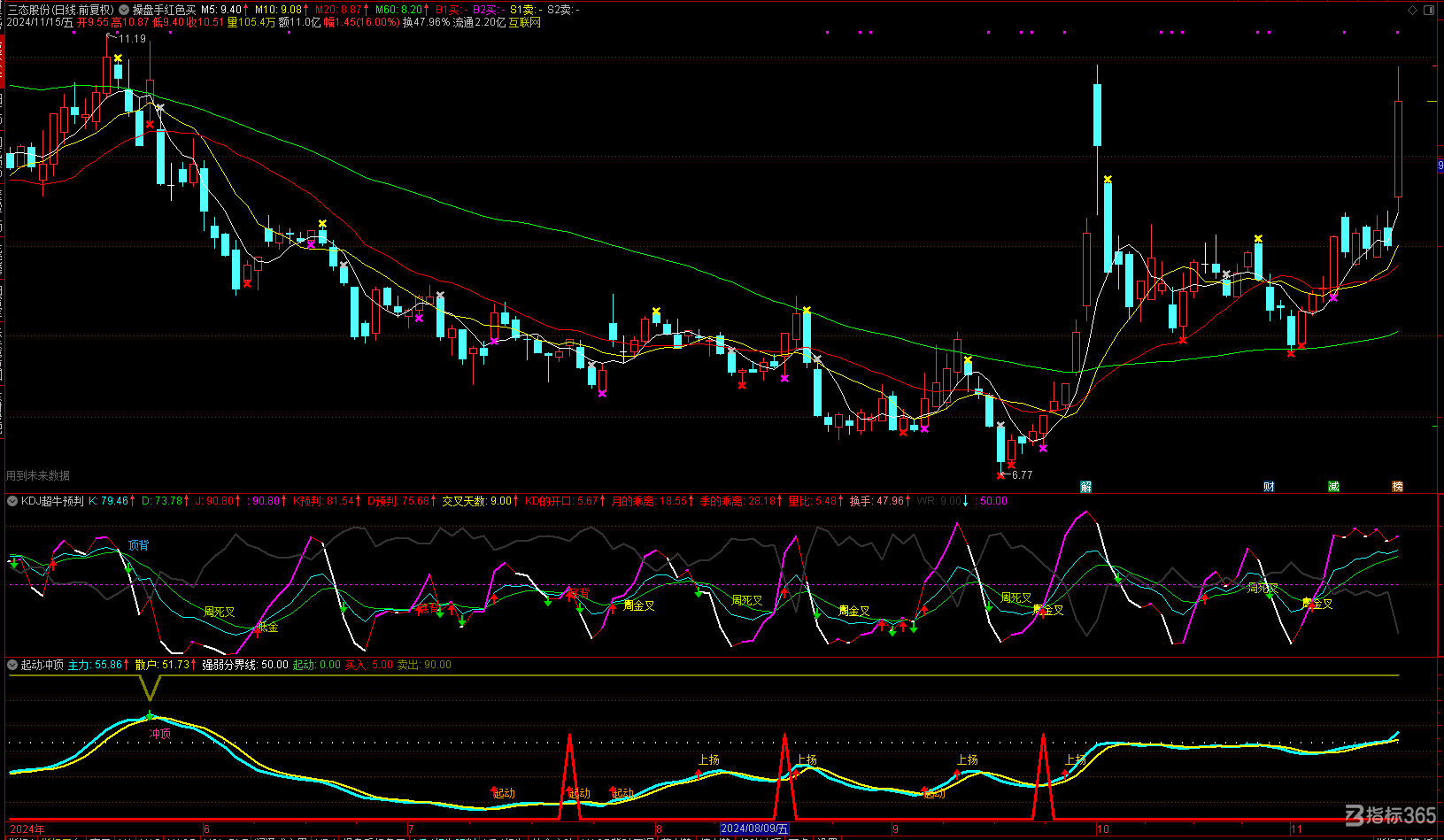Click the 6.77 low price label
This screenshot has width=1444, height=840.
(x=1022, y=475)
